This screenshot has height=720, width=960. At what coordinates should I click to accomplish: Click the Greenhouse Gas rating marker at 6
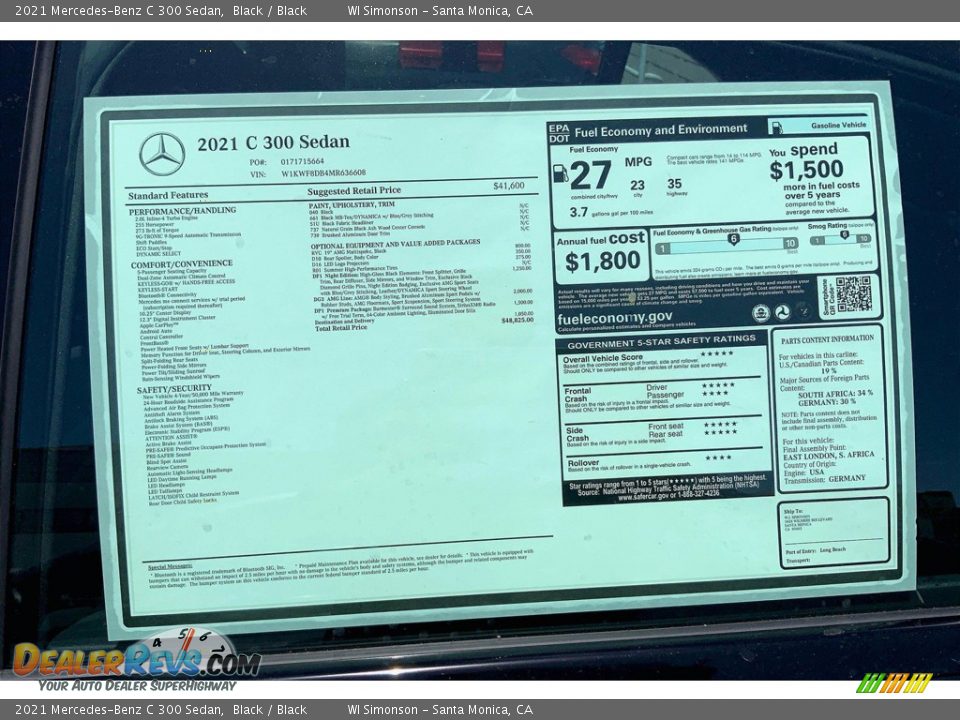(734, 238)
